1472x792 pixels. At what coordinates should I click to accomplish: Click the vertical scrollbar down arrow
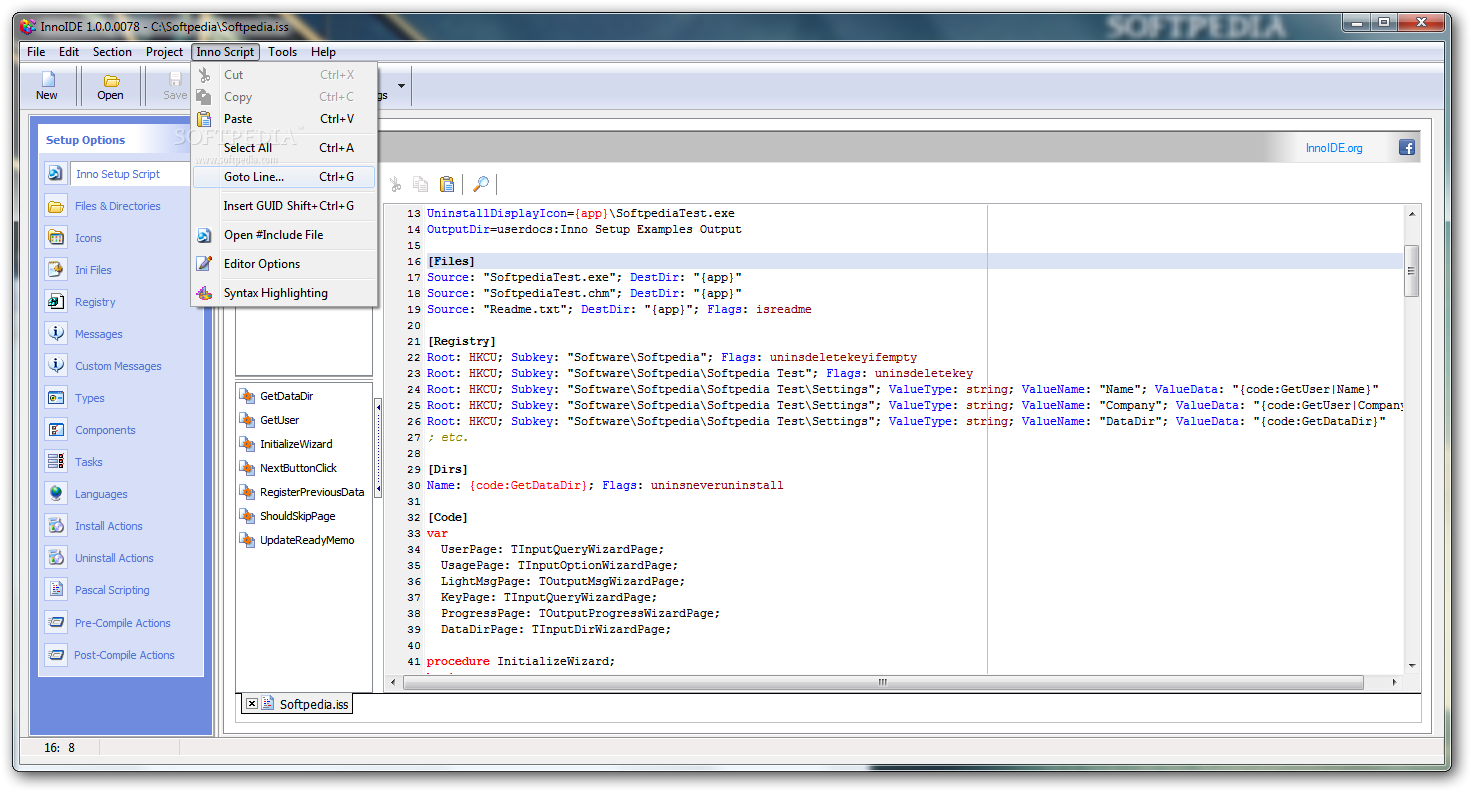point(1412,666)
